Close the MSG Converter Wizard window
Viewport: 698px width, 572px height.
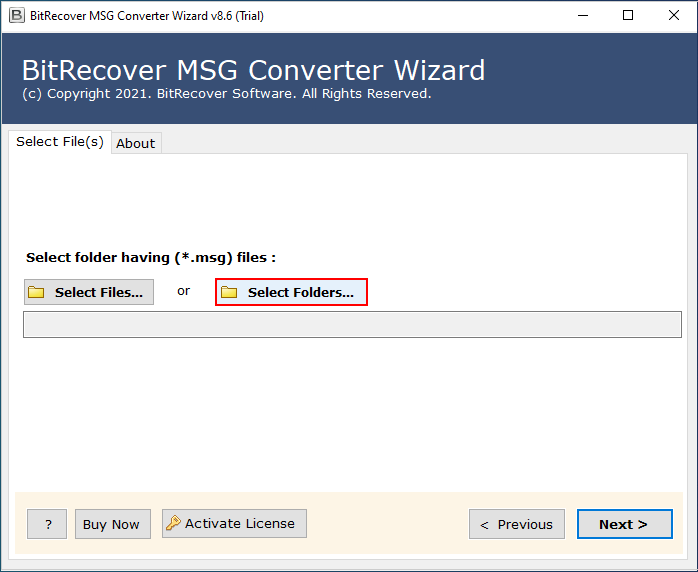point(674,16)
